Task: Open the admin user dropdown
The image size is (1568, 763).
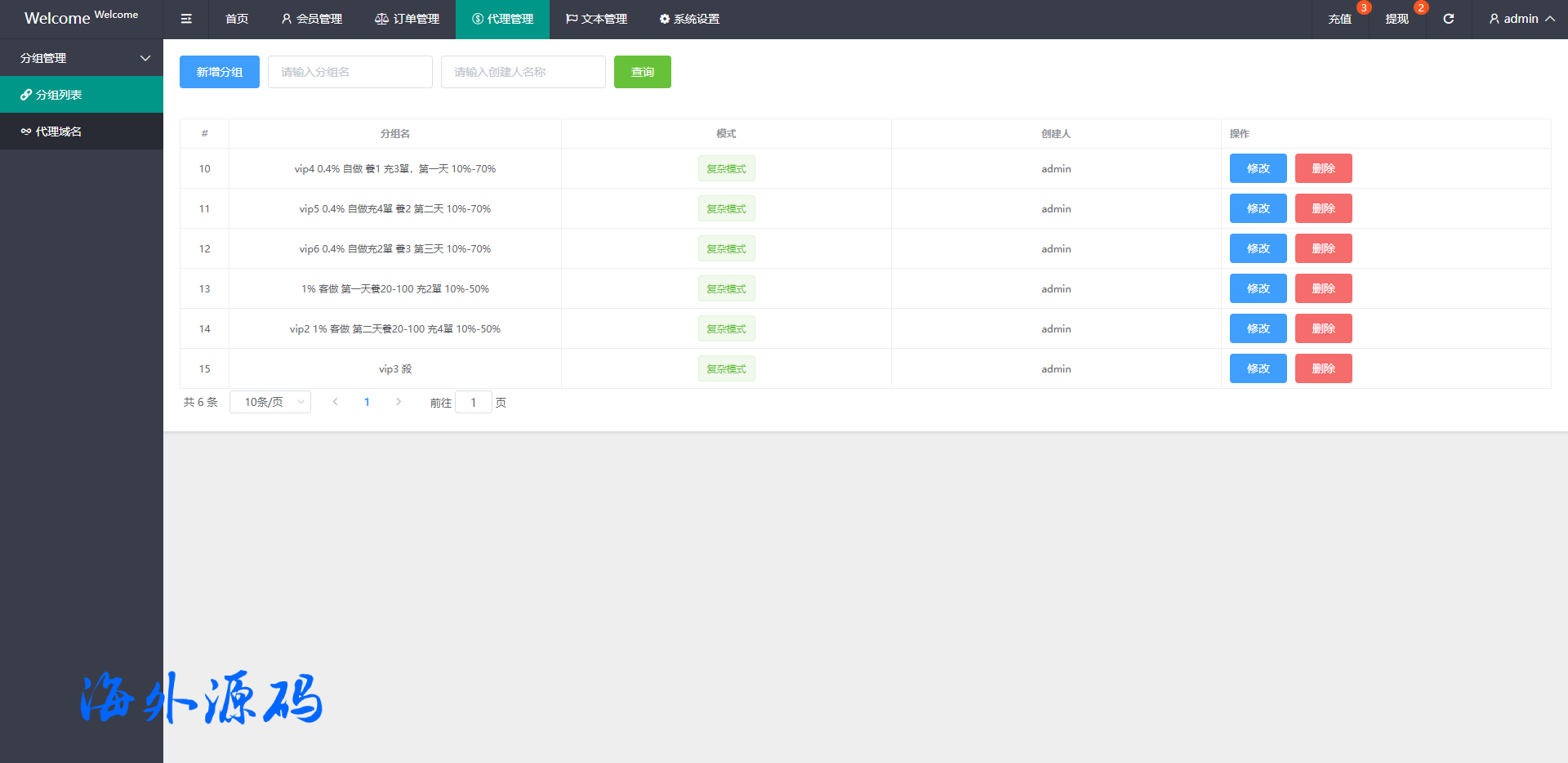Action: point(1521,19)
